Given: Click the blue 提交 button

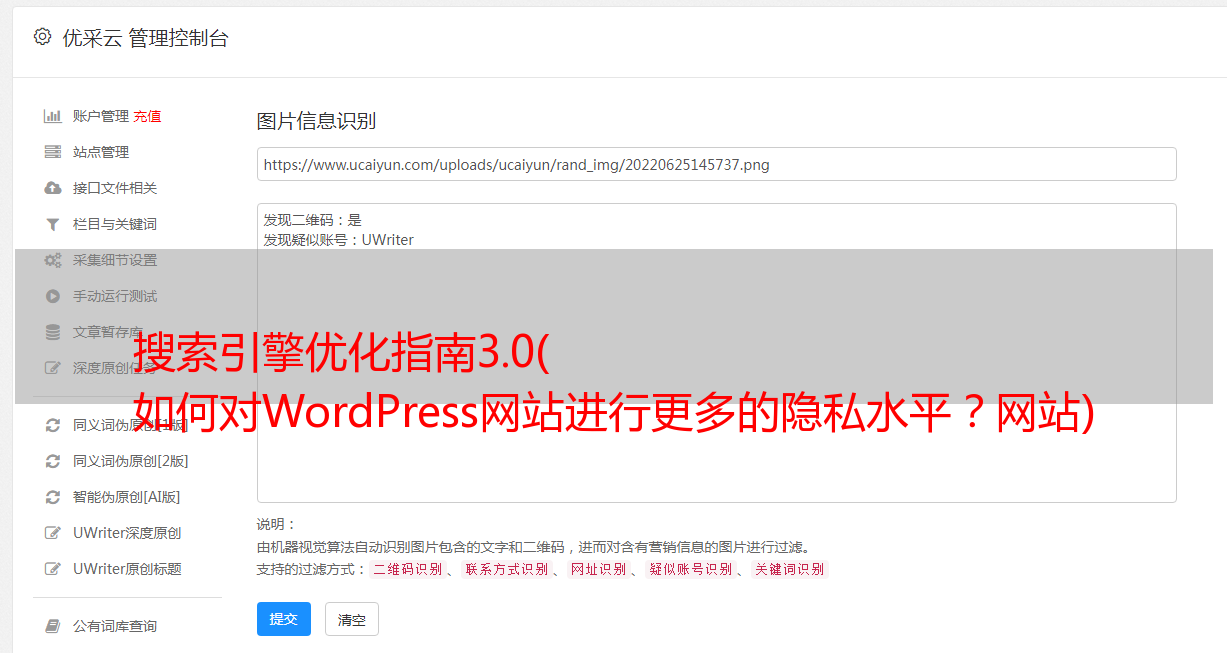Looking at the screenshot, I should pyautogui.click(x=284, y=619).
